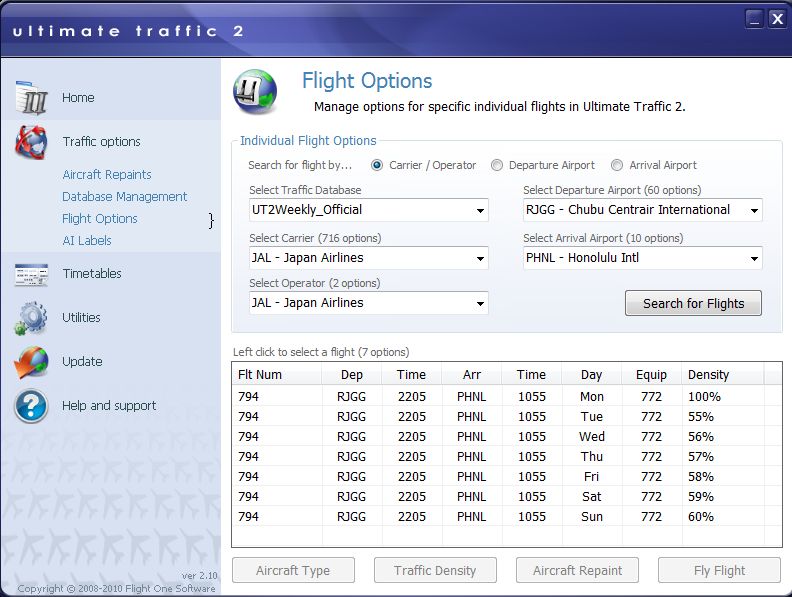Screen dimensions: 792x597
Task: Go to Aircraft Repaints link
Action: point(107,174)
